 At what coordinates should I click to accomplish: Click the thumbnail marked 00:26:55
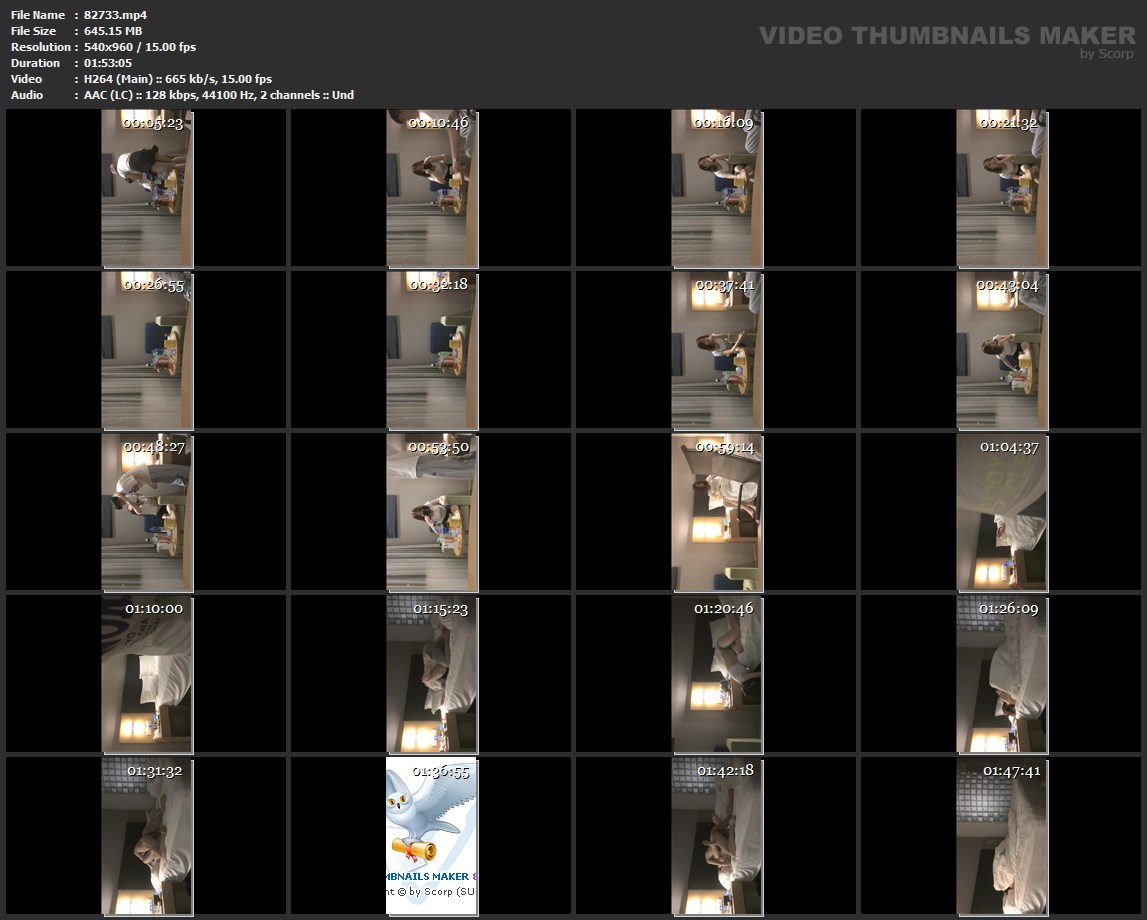(x=146, y=350)
